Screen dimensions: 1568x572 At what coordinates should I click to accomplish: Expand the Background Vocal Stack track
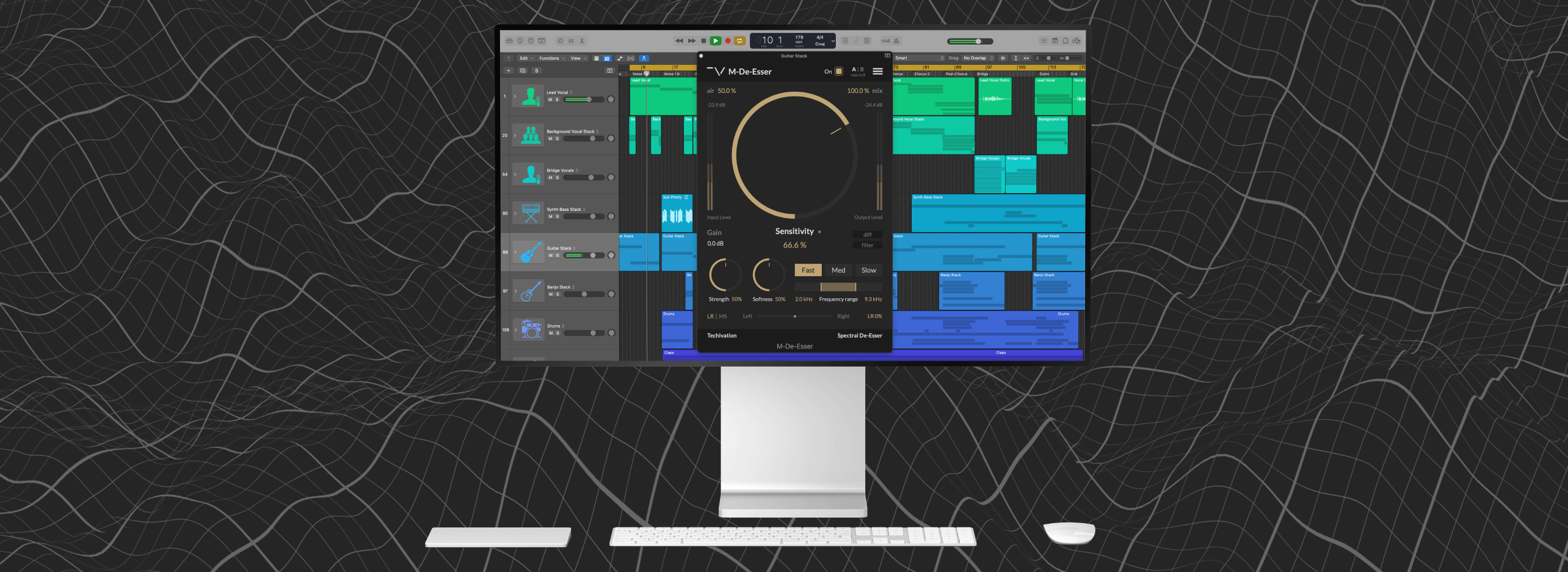pos(515,135)
